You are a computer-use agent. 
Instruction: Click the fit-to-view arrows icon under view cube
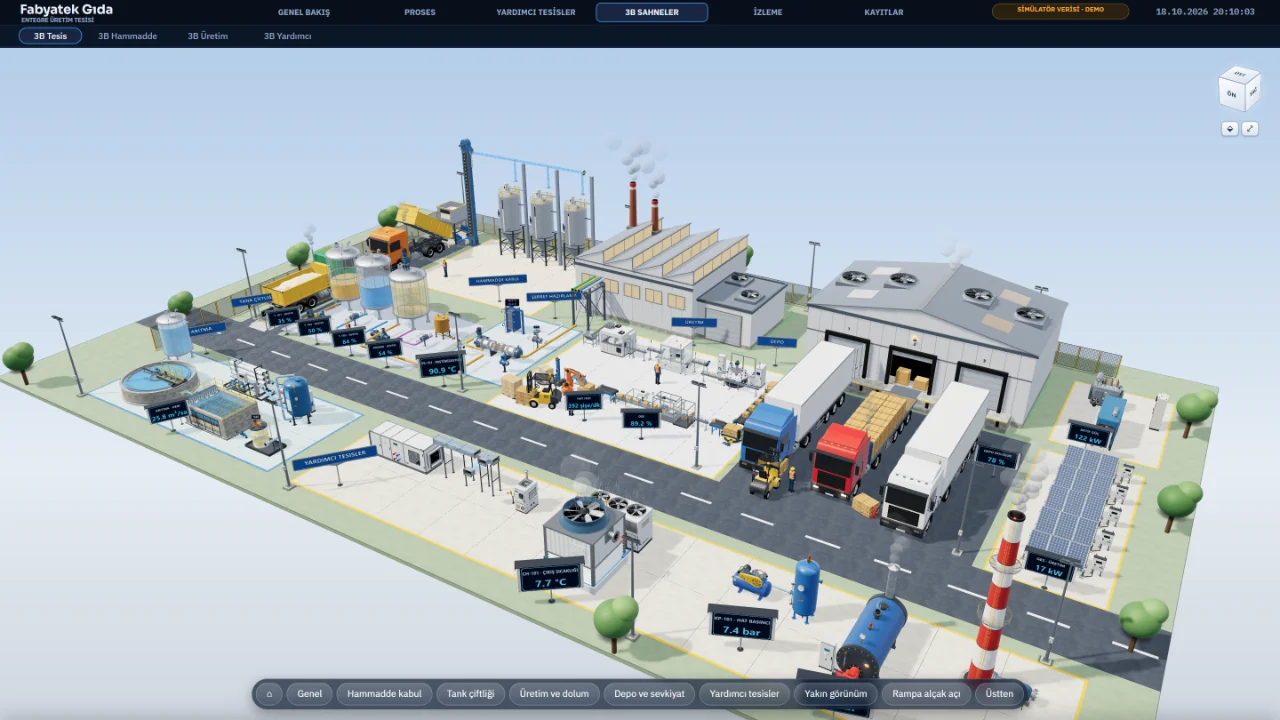(1250, 129)
